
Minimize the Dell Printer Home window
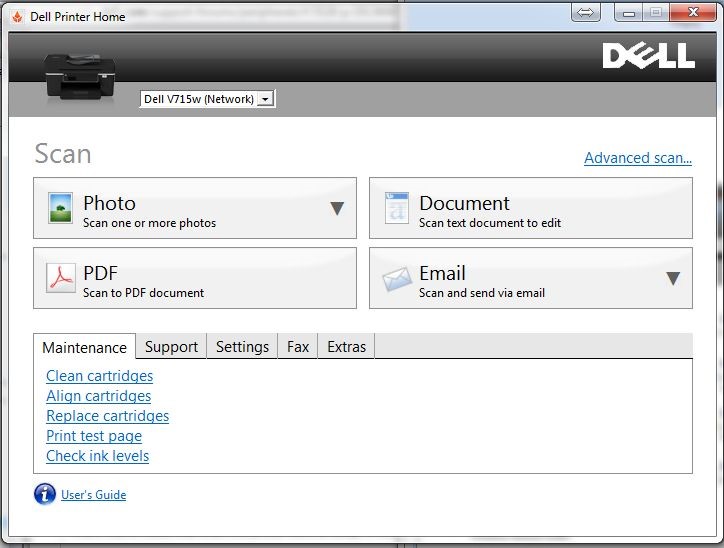click(628, 12)
